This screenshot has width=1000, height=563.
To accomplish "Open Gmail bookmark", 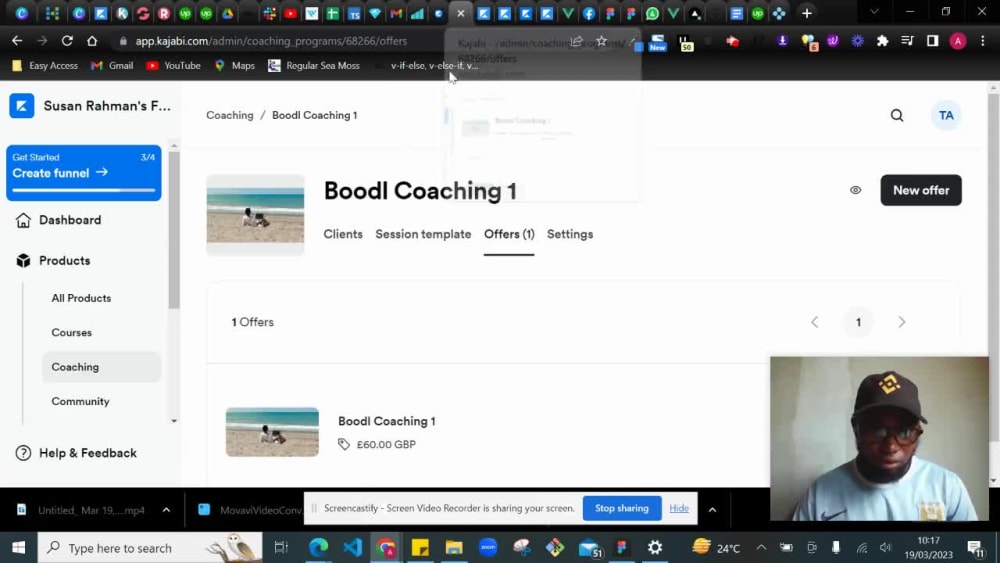I will 112,66.
